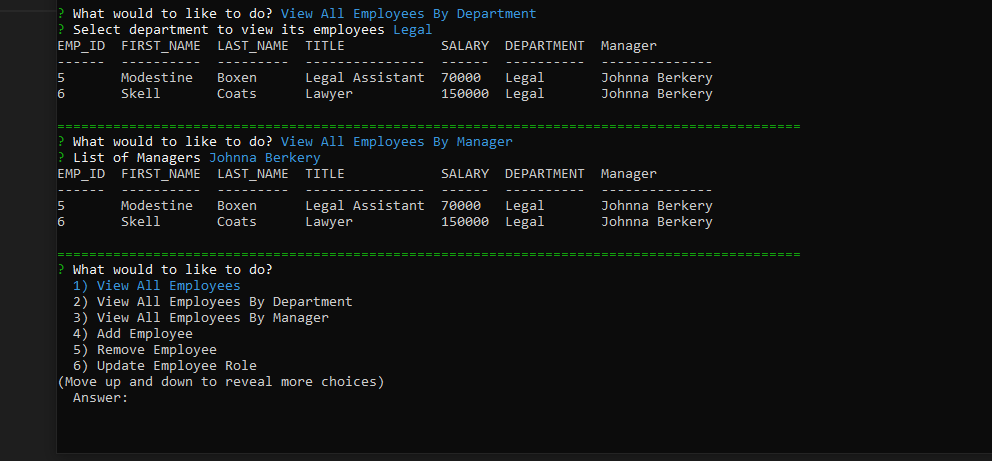Click 'Lawyer' title in second table
The width and height of the screenshot is (992, 461).
pyautogui.click(x=329, y=222)
